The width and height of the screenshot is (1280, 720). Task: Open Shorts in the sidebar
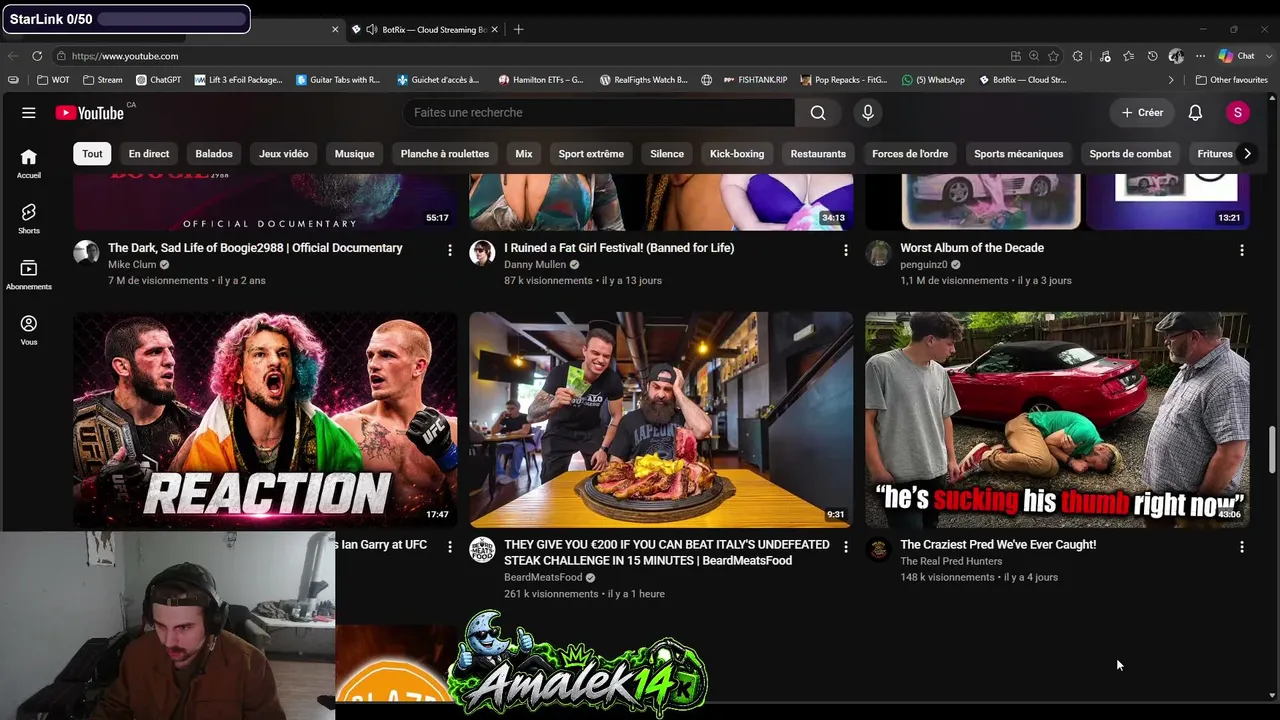(x=29, y=219)
